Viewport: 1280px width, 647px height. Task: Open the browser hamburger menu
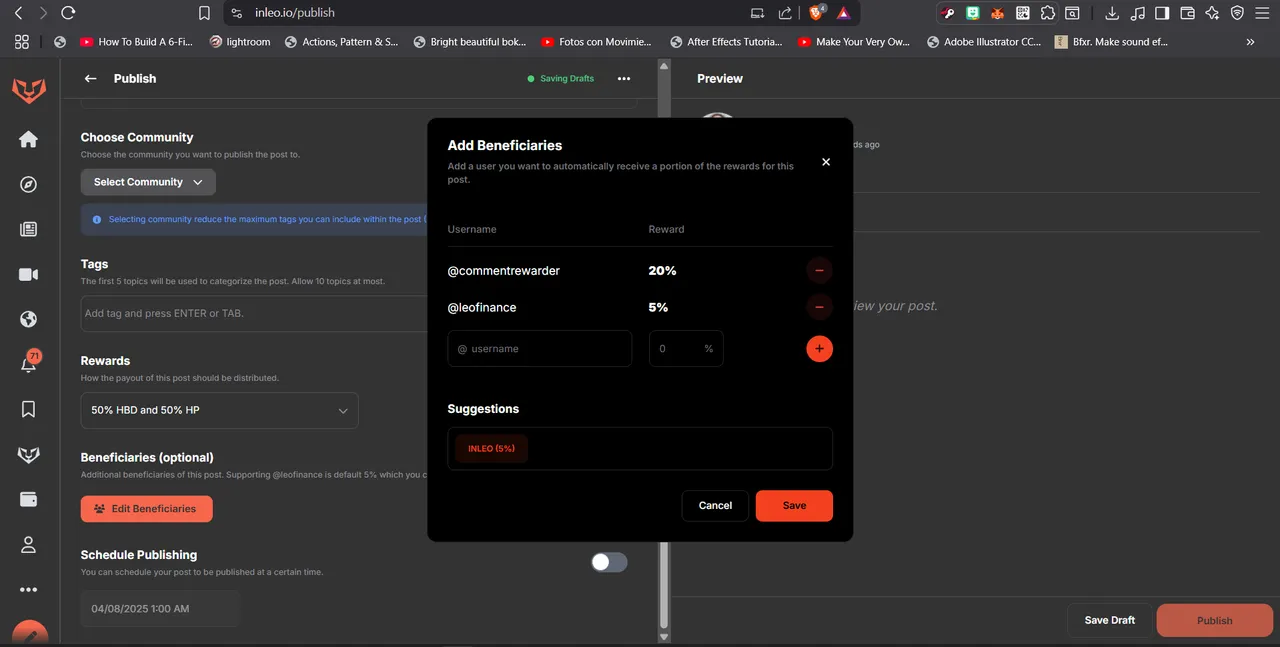coord(1262,13)
